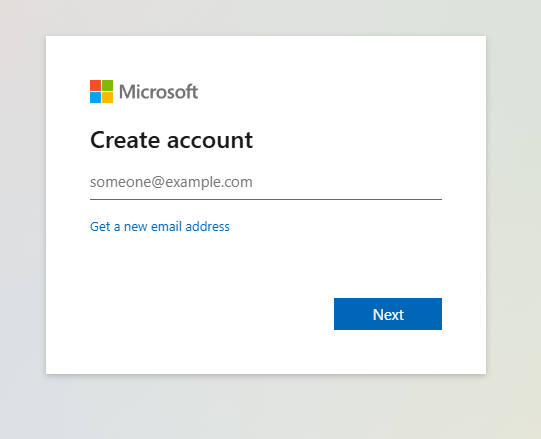Screen dimensions: 541x439
Task: Click the 'Microsoft' wordmark text
Action: [x=158, y=92]
